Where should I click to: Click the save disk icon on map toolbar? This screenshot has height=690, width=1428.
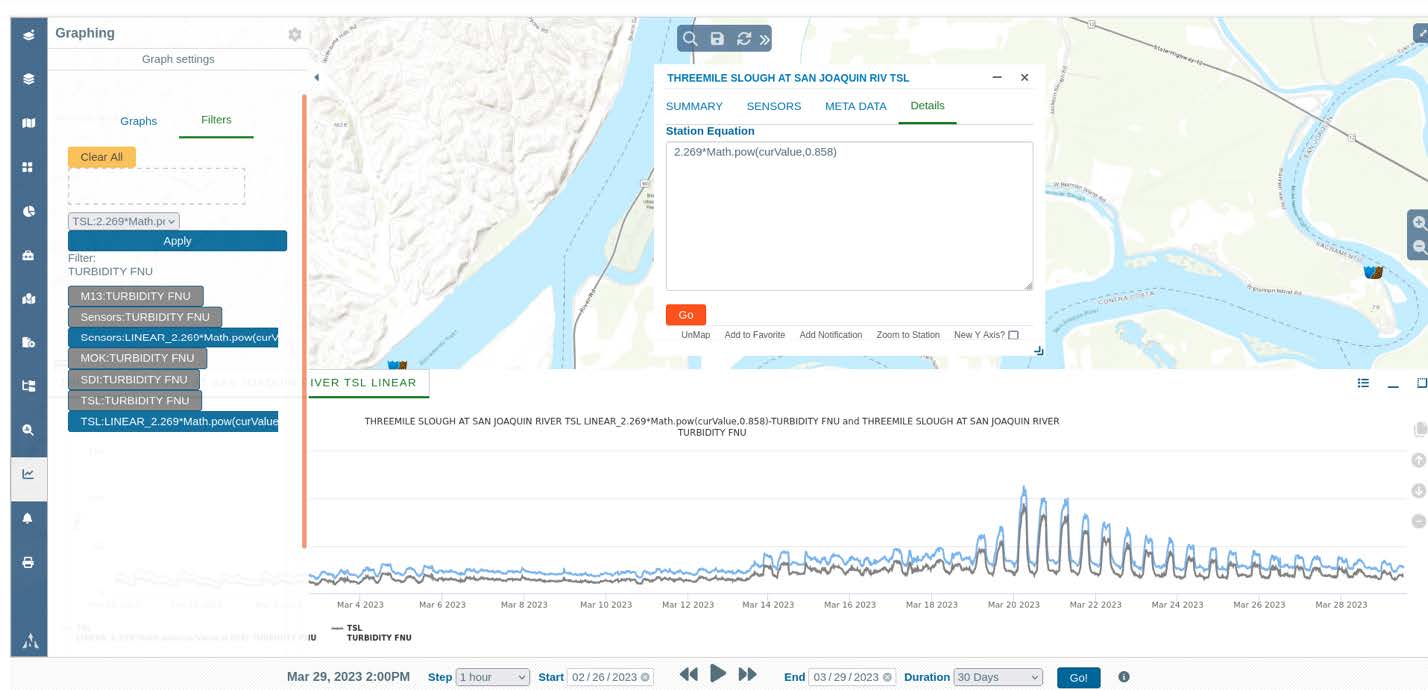point(717,39)
